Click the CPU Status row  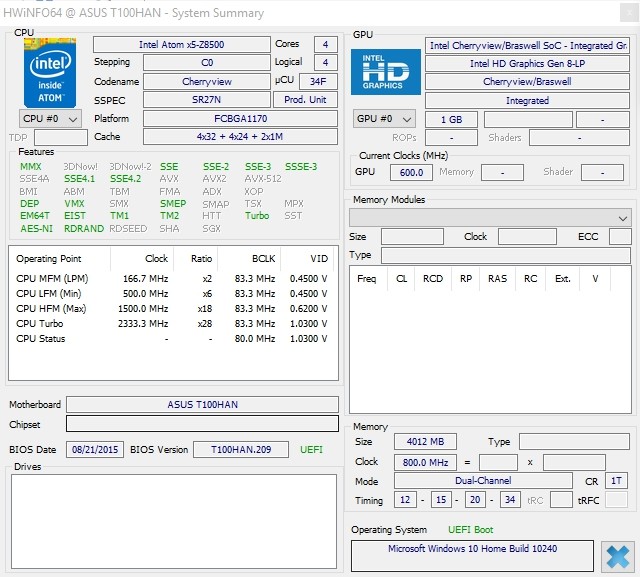click(x=172, y=339)
